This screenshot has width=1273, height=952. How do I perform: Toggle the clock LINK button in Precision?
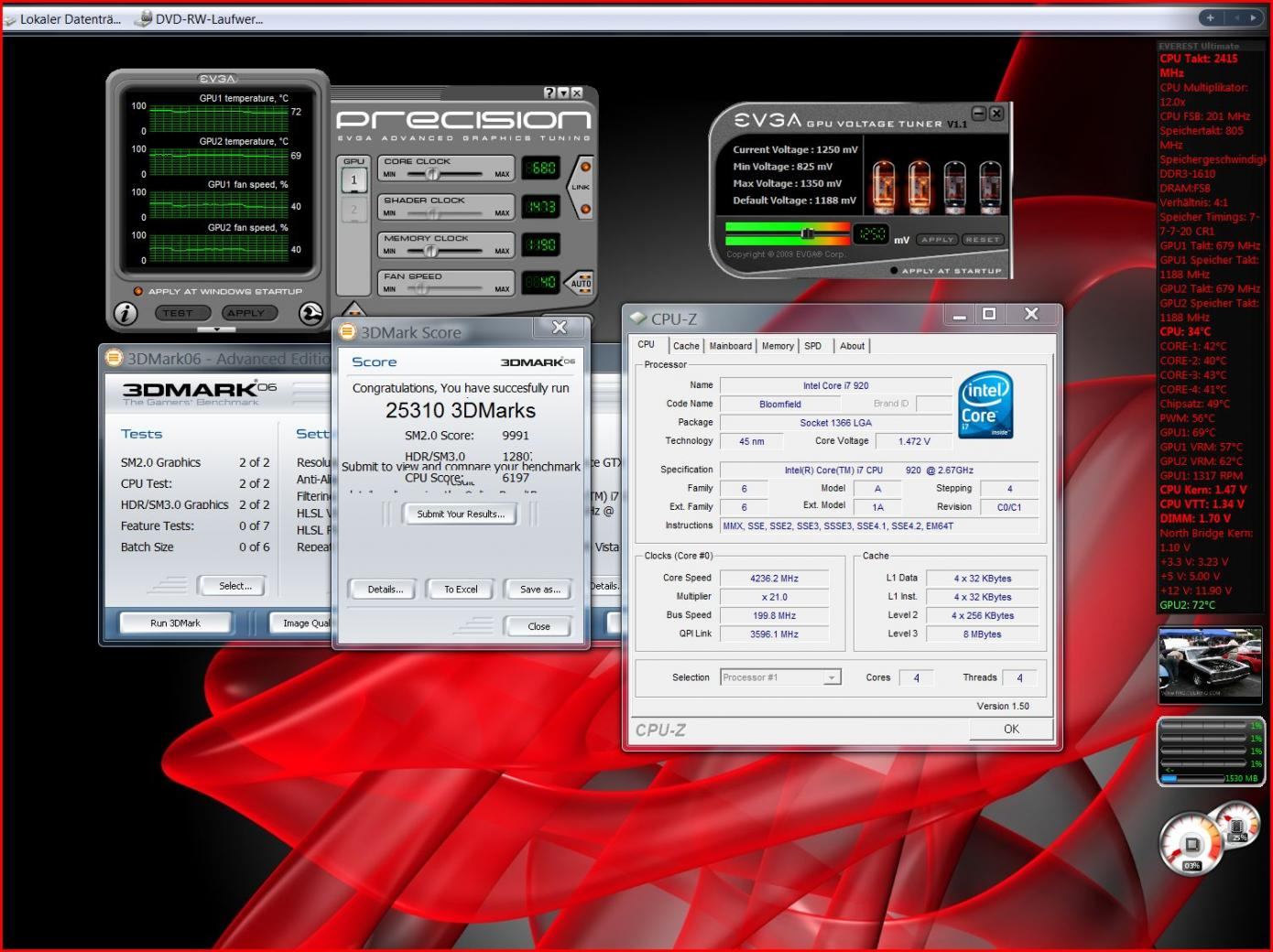click(582, 188)
